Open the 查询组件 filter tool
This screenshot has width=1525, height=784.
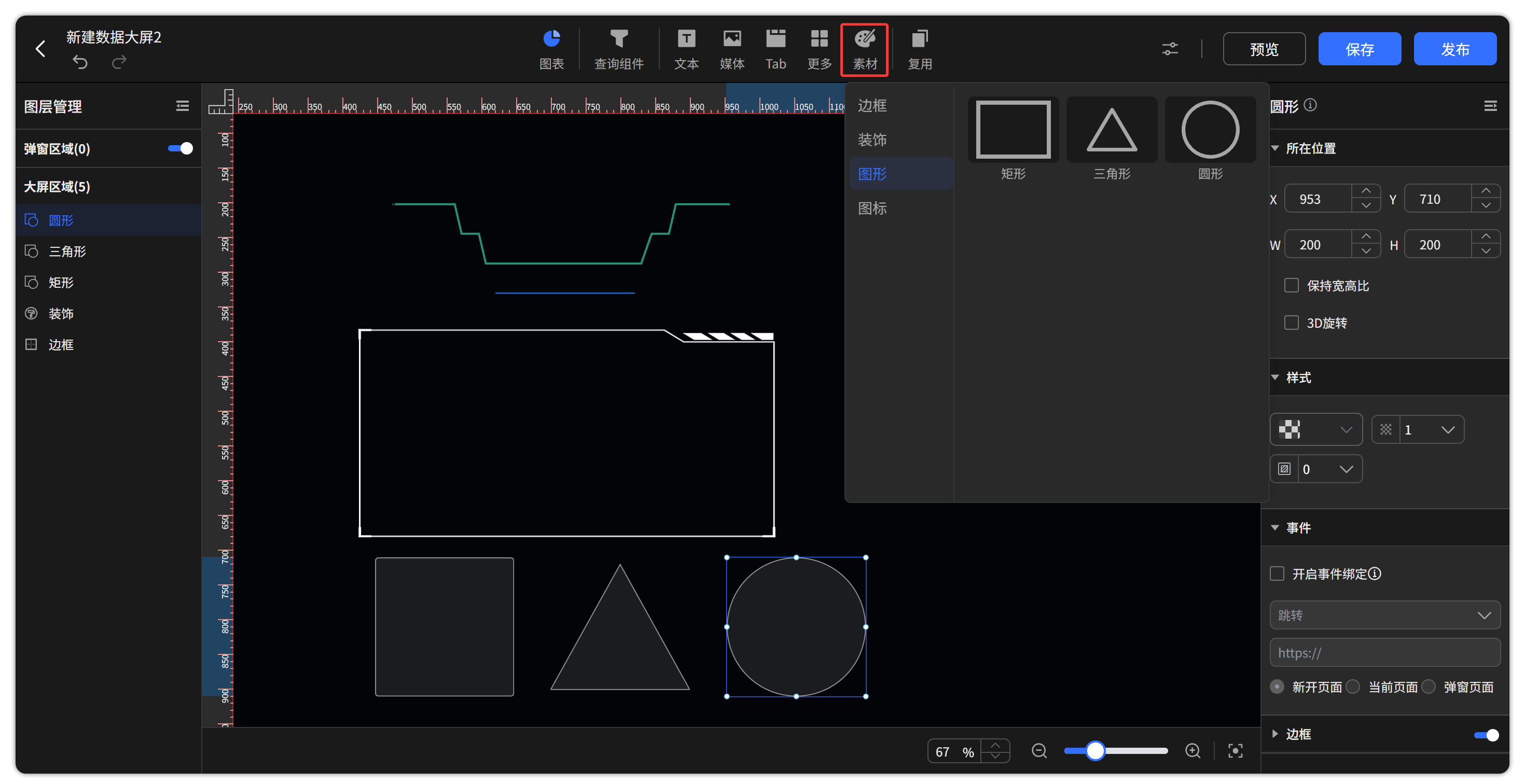619,49
